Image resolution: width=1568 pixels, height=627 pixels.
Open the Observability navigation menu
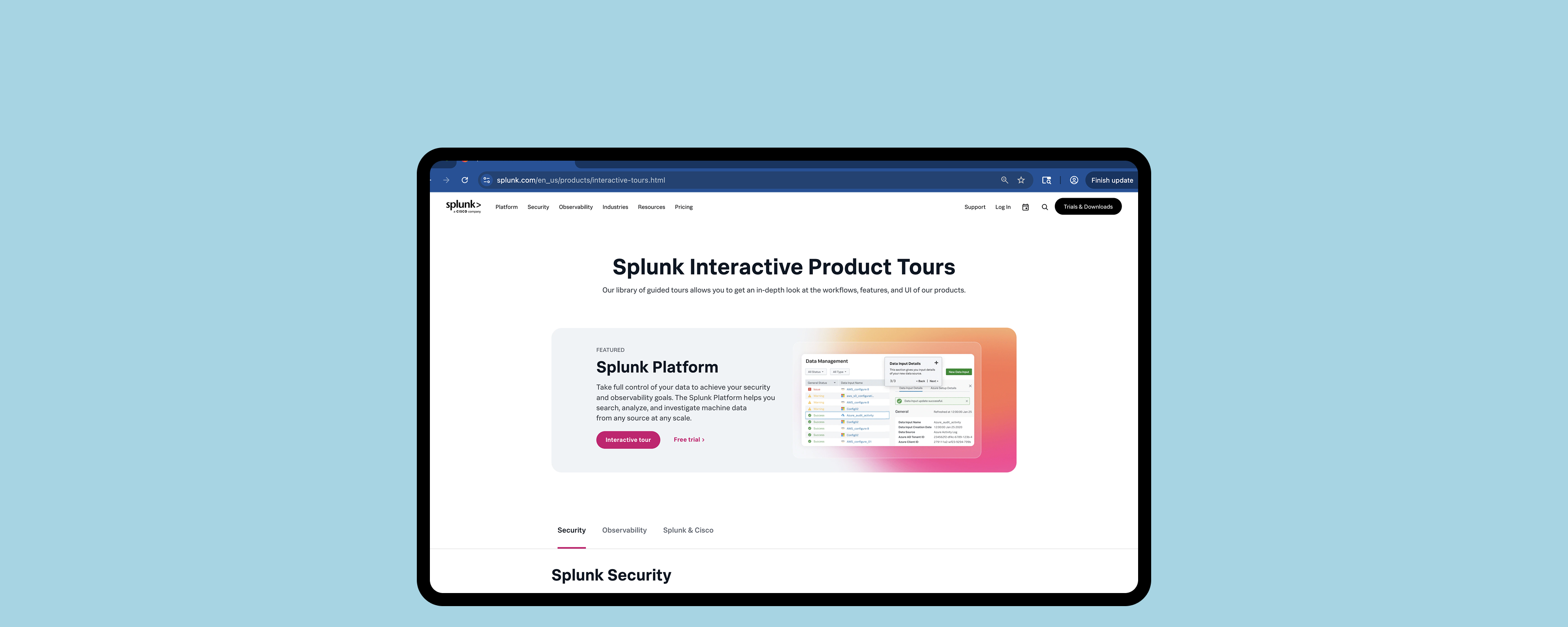(575, 207)
